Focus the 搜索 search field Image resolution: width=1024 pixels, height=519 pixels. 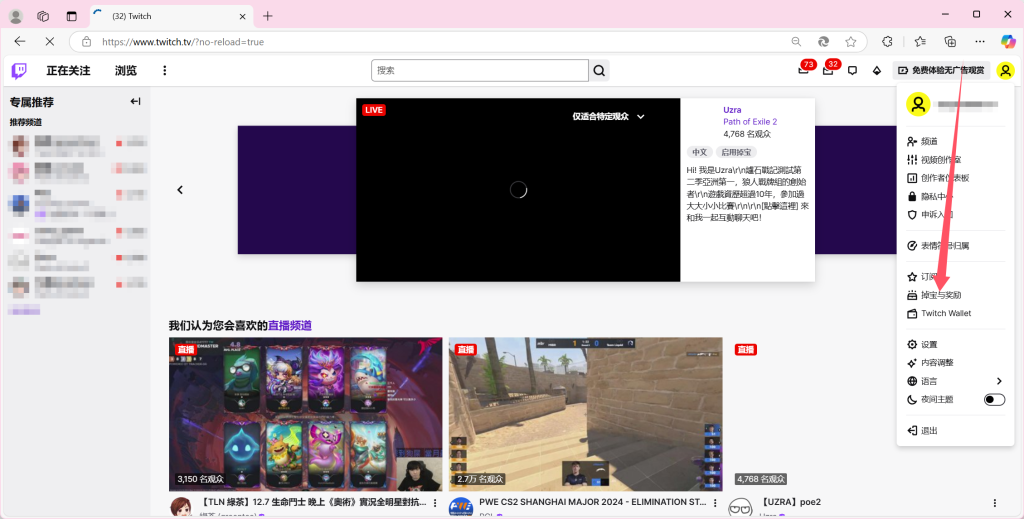coord(480,71)
